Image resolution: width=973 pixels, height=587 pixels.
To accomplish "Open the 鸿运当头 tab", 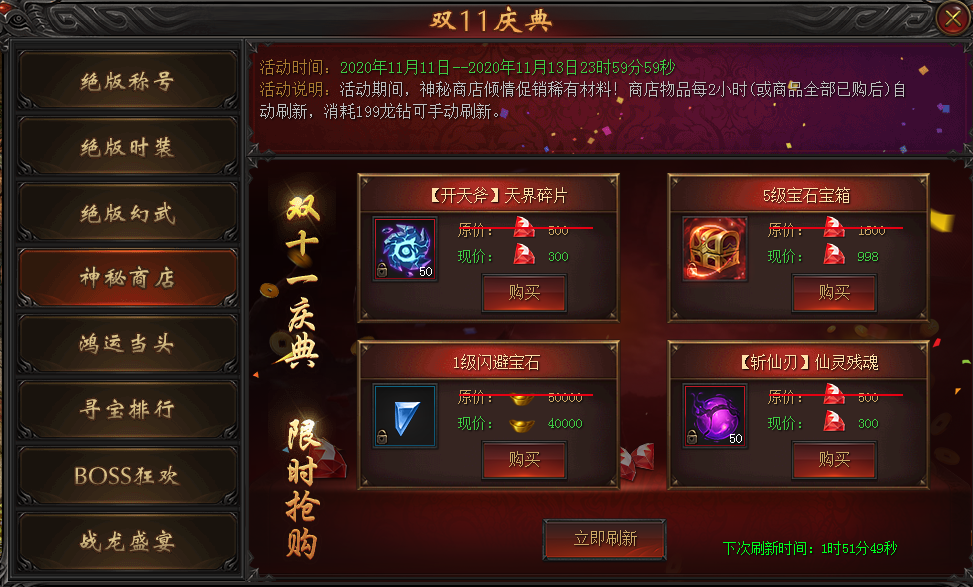I will tap(127, 344).
